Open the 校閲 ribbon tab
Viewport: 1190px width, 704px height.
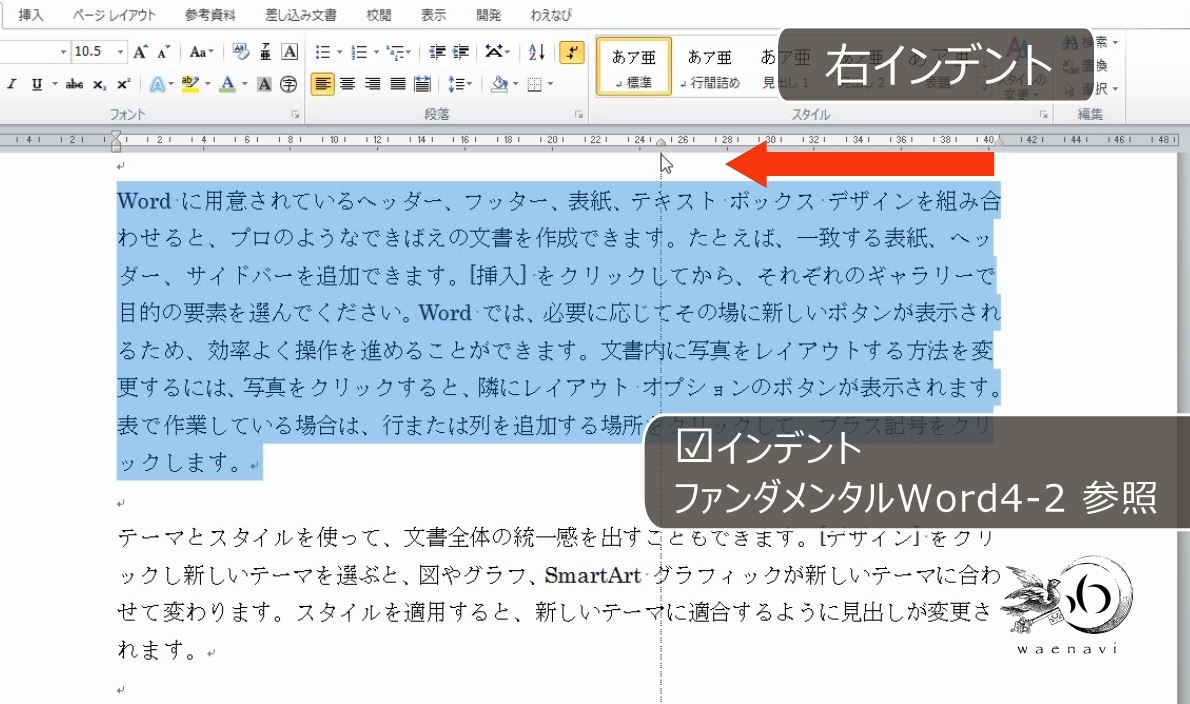(x=379, y=14)
